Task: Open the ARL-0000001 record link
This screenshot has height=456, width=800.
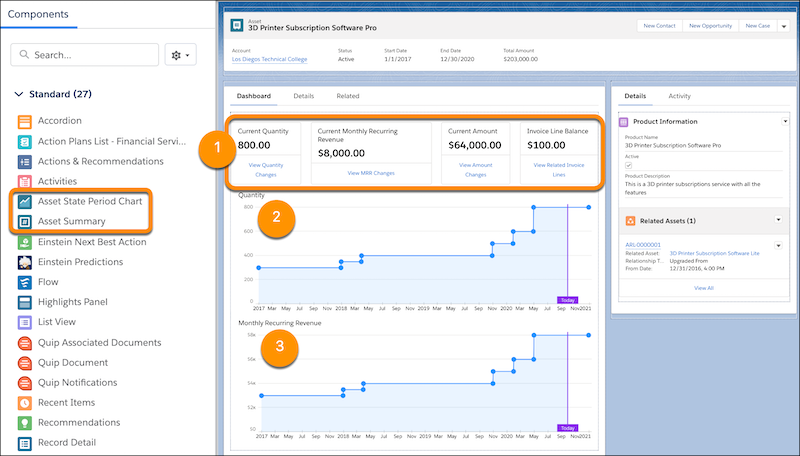Action: tap(643, 245)
